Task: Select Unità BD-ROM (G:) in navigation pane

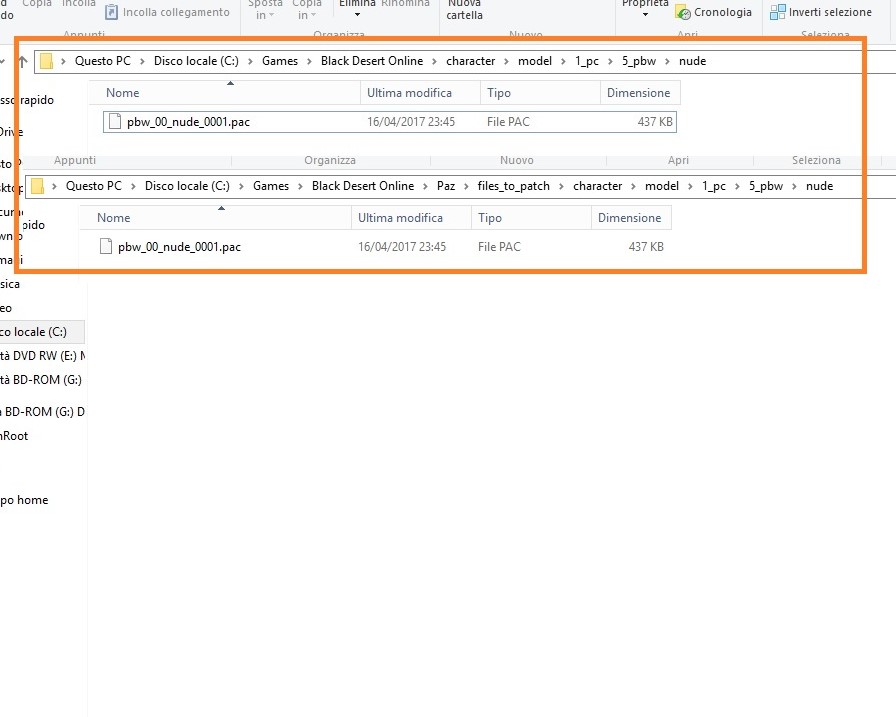Action: click(x=42, y=380)
